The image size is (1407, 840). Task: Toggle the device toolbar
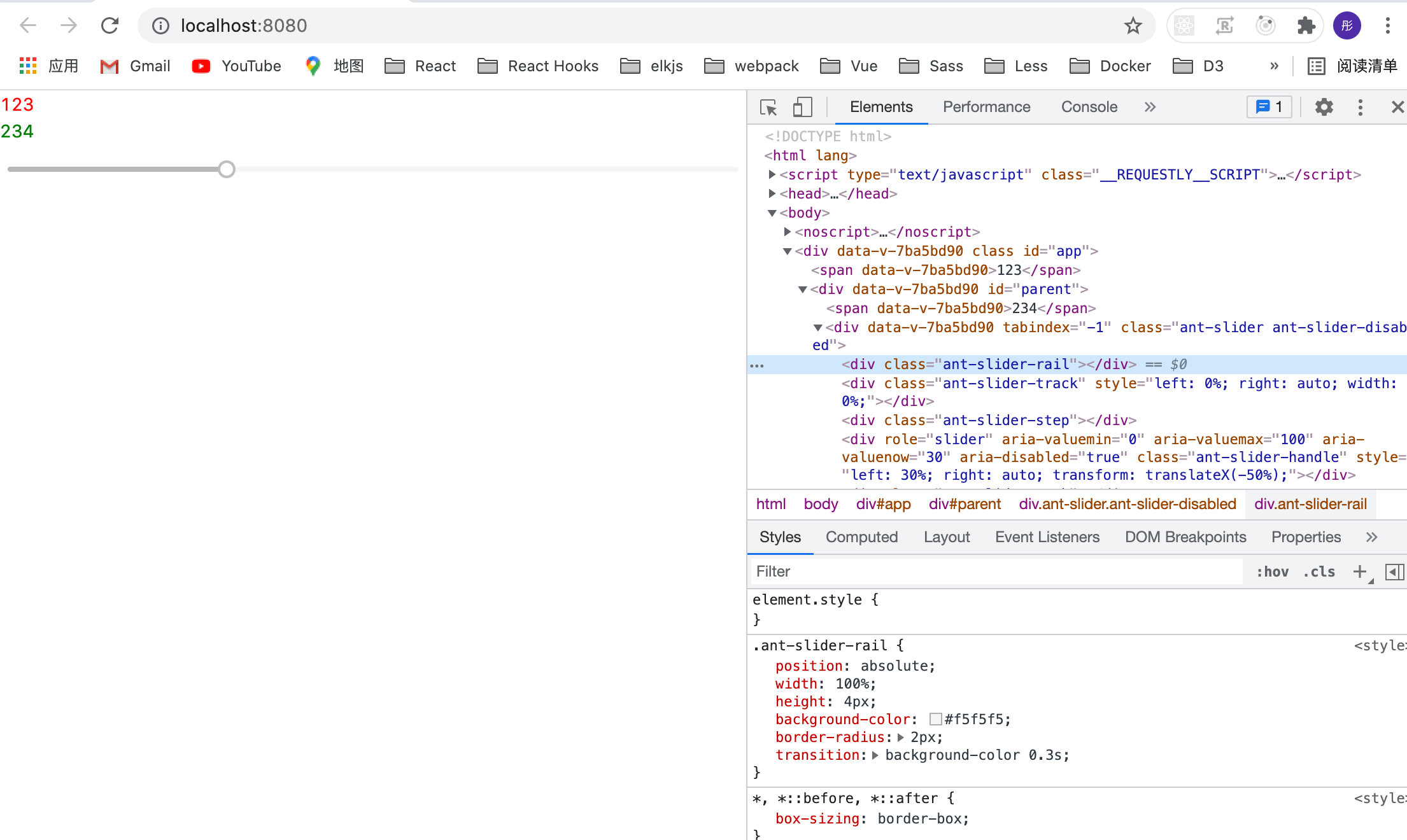pyautogui.click(x=802, y=107)
